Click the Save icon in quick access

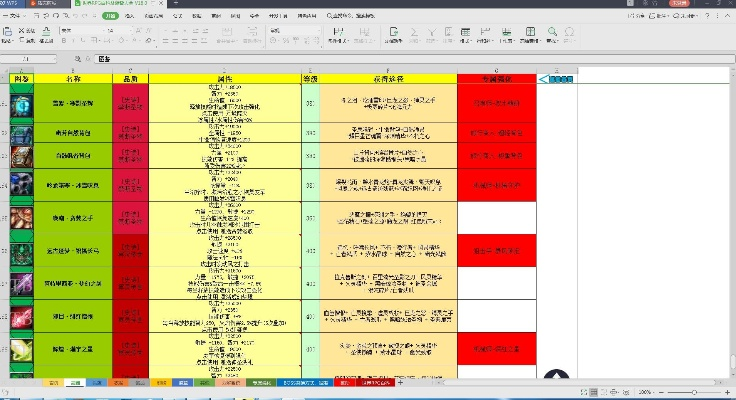[37, 15]
